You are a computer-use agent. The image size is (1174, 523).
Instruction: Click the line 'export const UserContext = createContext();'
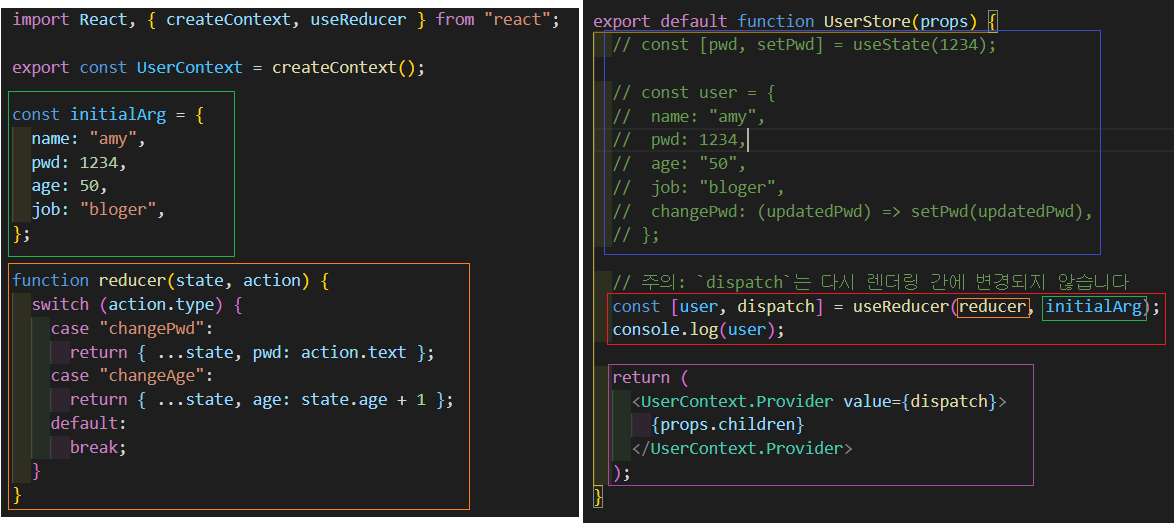pos(219,67)
